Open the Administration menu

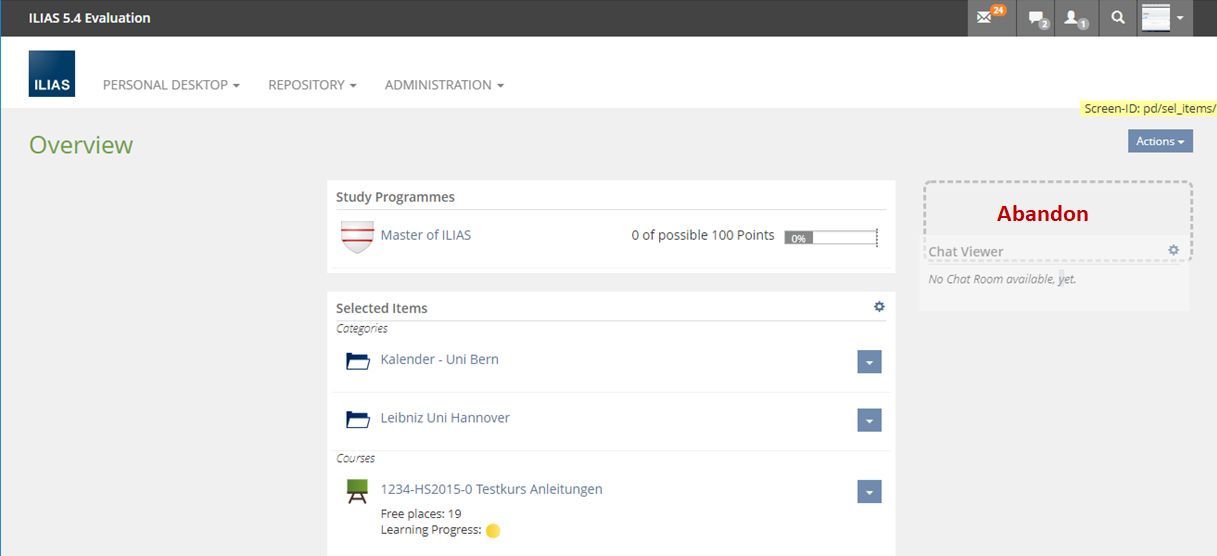point(444,85)
